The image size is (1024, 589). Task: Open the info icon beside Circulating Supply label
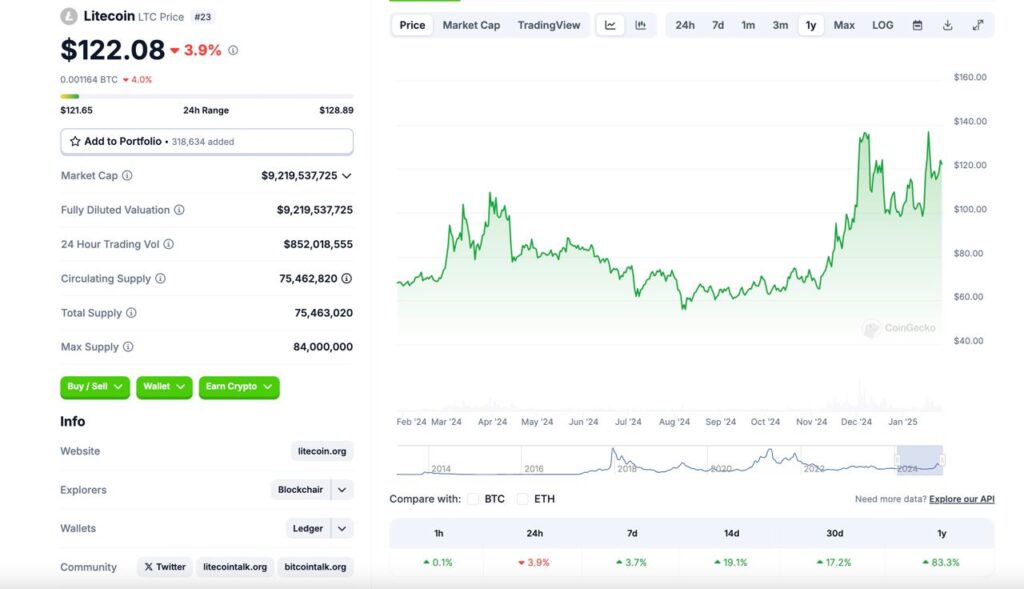160,278
